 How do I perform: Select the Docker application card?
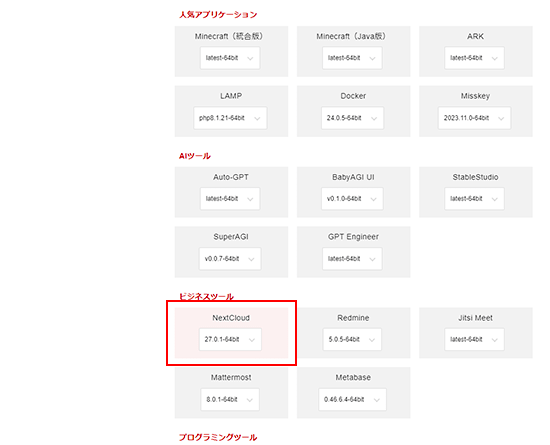click(354, 111)
